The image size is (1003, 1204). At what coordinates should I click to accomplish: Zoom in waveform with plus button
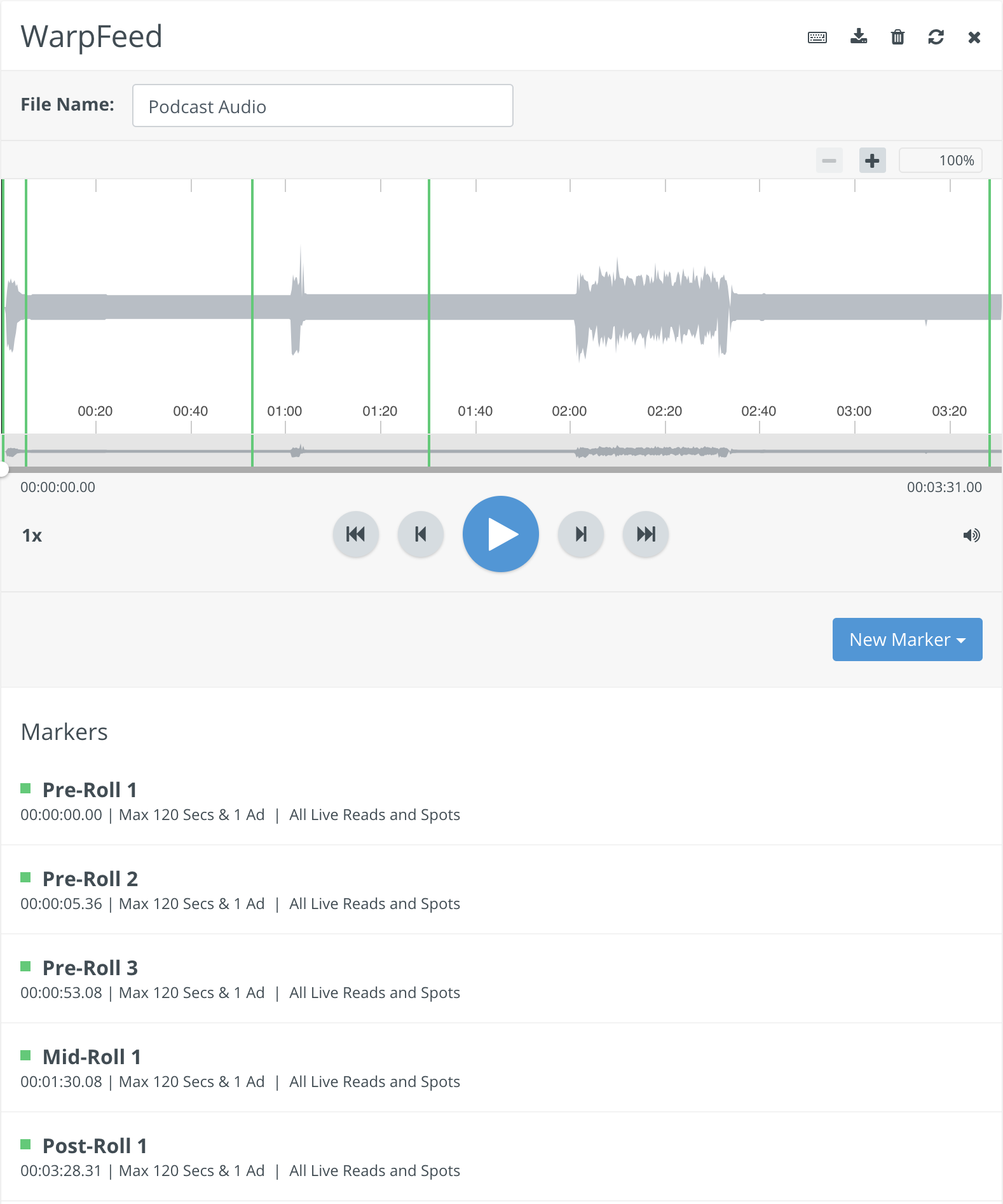(x=872, y=160)
